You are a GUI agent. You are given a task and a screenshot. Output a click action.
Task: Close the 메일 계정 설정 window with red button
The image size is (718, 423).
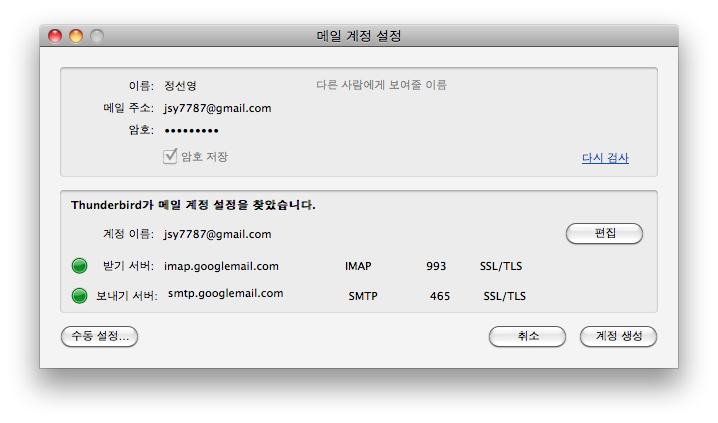click(55, 36)
